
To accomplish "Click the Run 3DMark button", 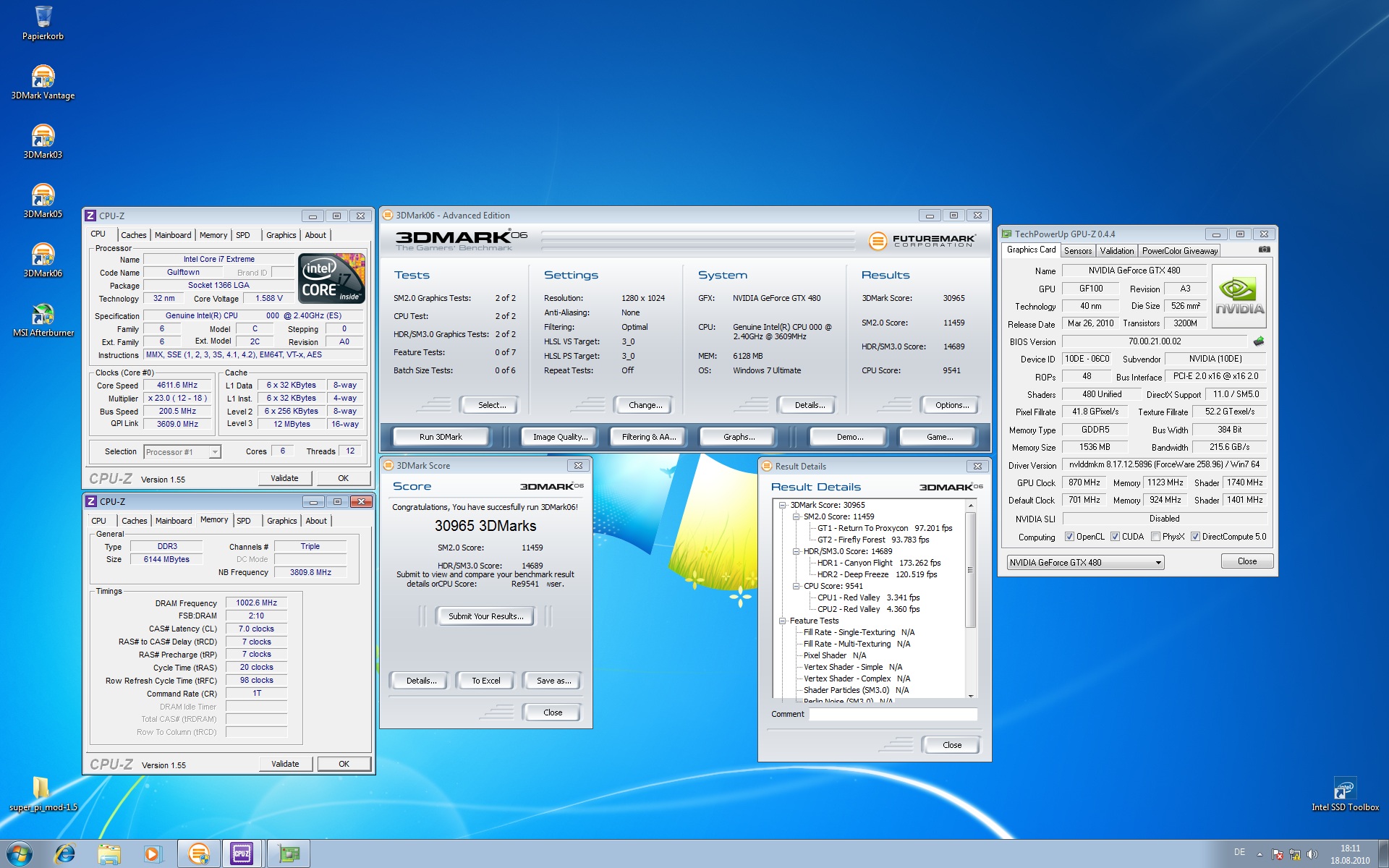I will [441, 437].
